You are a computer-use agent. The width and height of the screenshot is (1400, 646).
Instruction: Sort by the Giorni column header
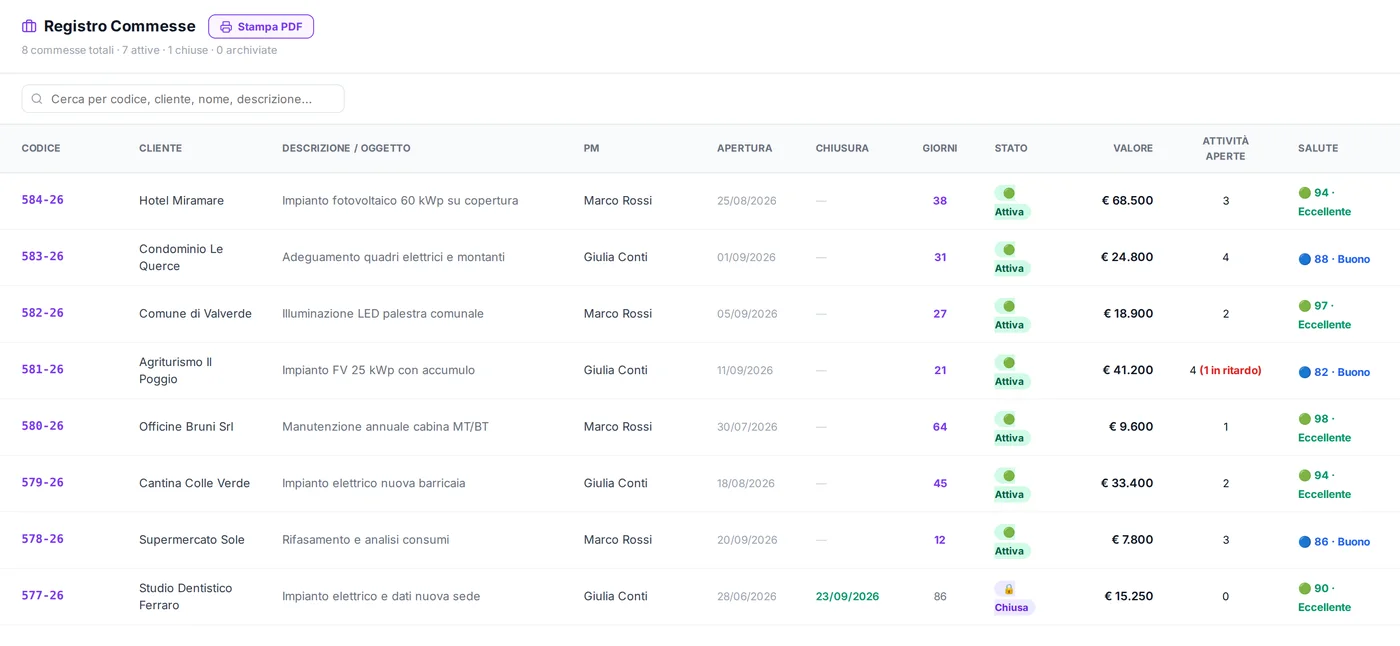[x=940, y=148]
